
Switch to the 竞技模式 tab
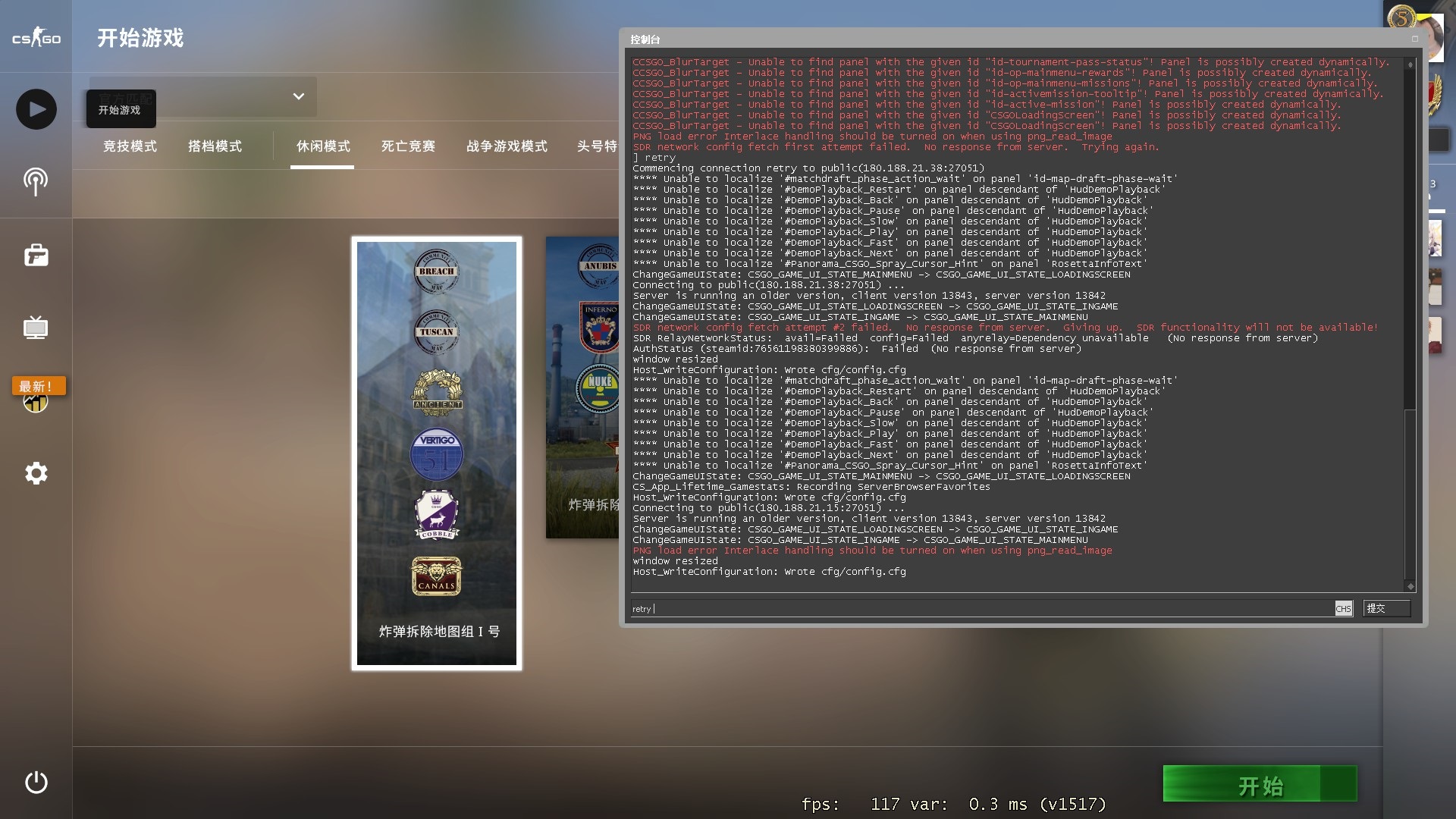tap(130, 146)
